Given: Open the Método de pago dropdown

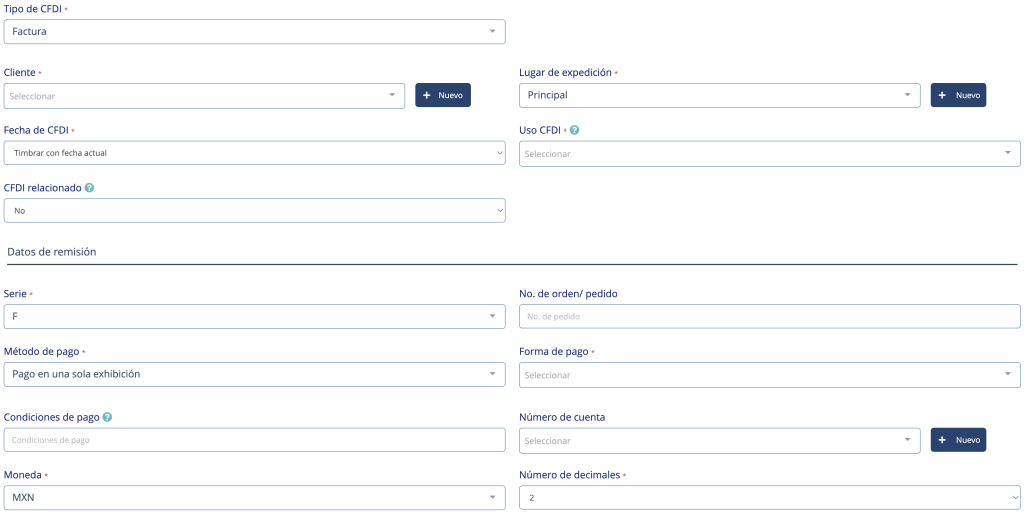Looking at the screenshot, I should tap(254, 374).
